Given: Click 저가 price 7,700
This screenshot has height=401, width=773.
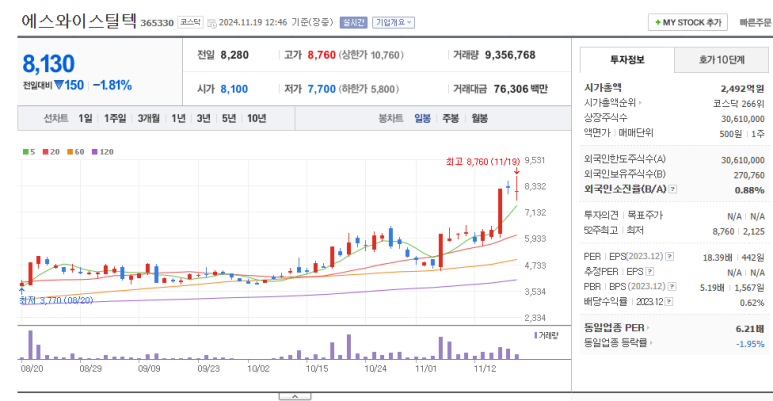Looking at the screenshot, I should pos(321,89).
